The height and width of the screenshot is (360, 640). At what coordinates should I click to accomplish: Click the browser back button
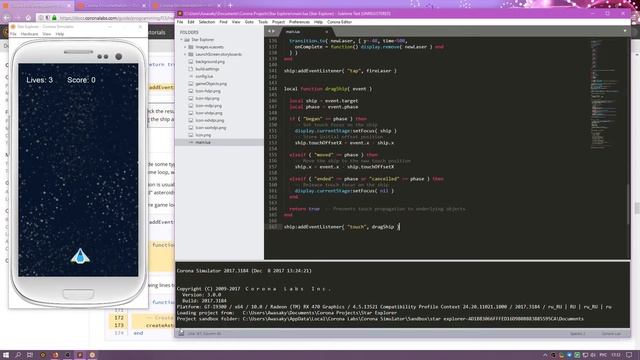(7, 18)
